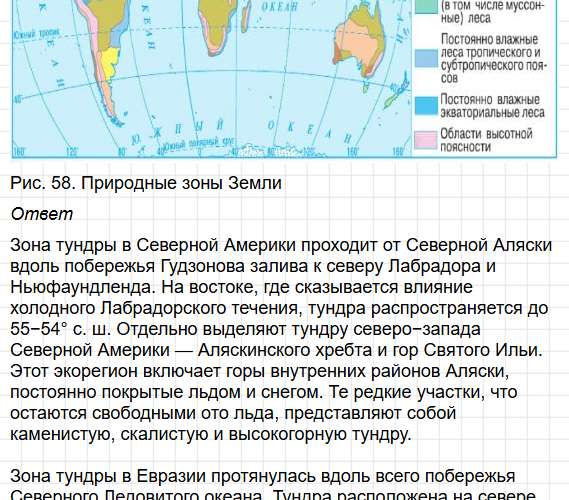Viewport: 569px width, 500px height.
Task: Click the line 'каменистую, скалистую и высокогорную тундру.'
Action: click(211, 434)
